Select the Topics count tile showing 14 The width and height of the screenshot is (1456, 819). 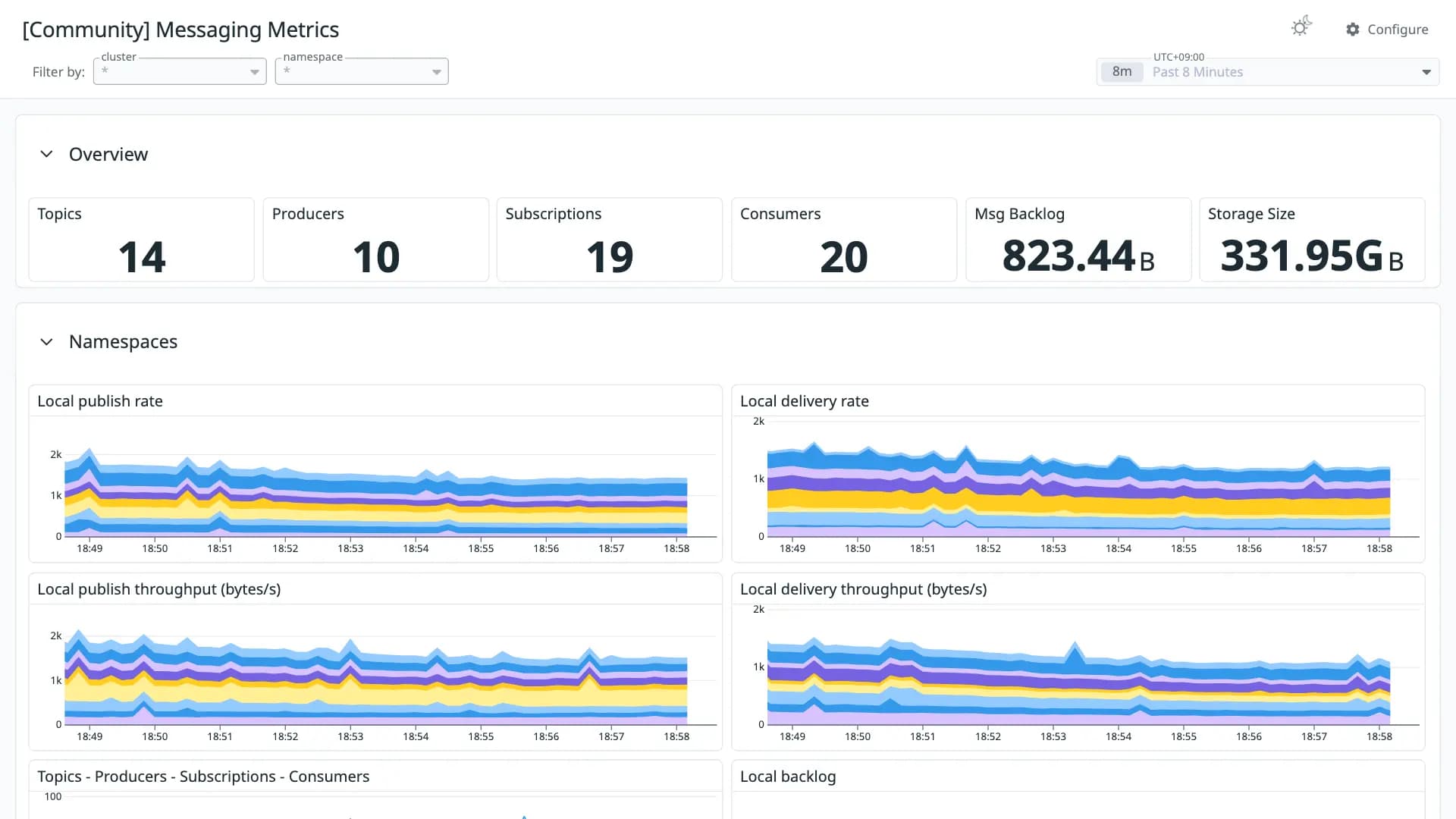pyautogui.click(x=141, y=240)
